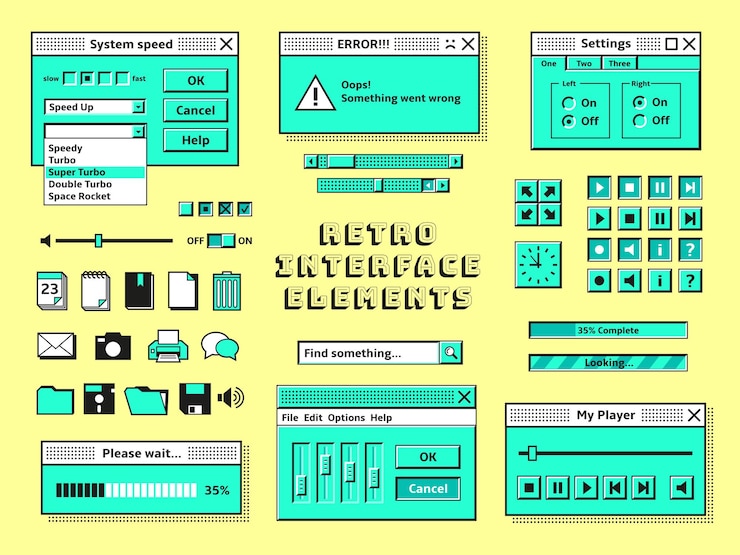Click OK in the mixer window

click(428, 457)
